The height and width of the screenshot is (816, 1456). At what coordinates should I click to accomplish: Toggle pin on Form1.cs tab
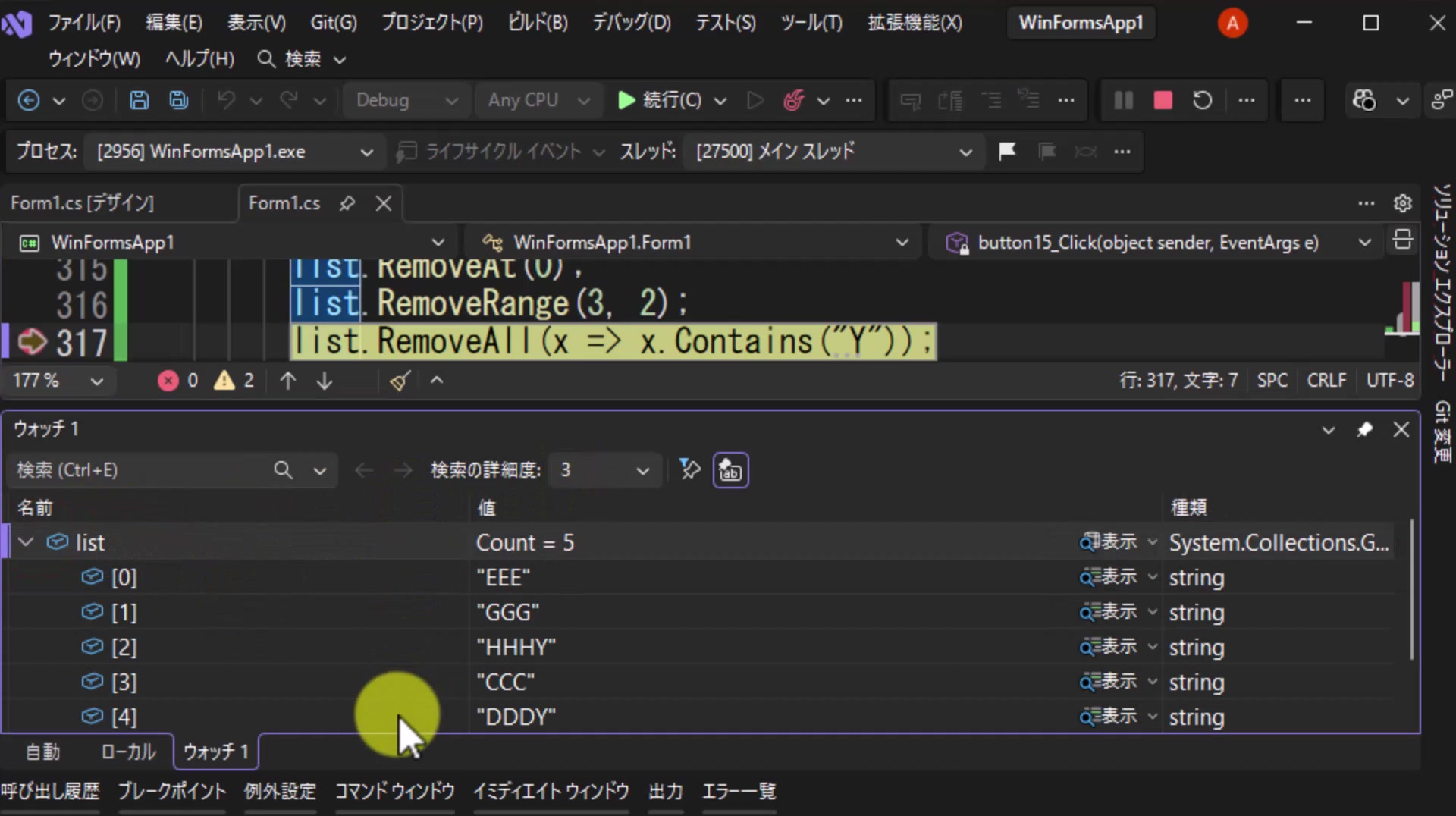pyautogui.click(x=347, y=203)
